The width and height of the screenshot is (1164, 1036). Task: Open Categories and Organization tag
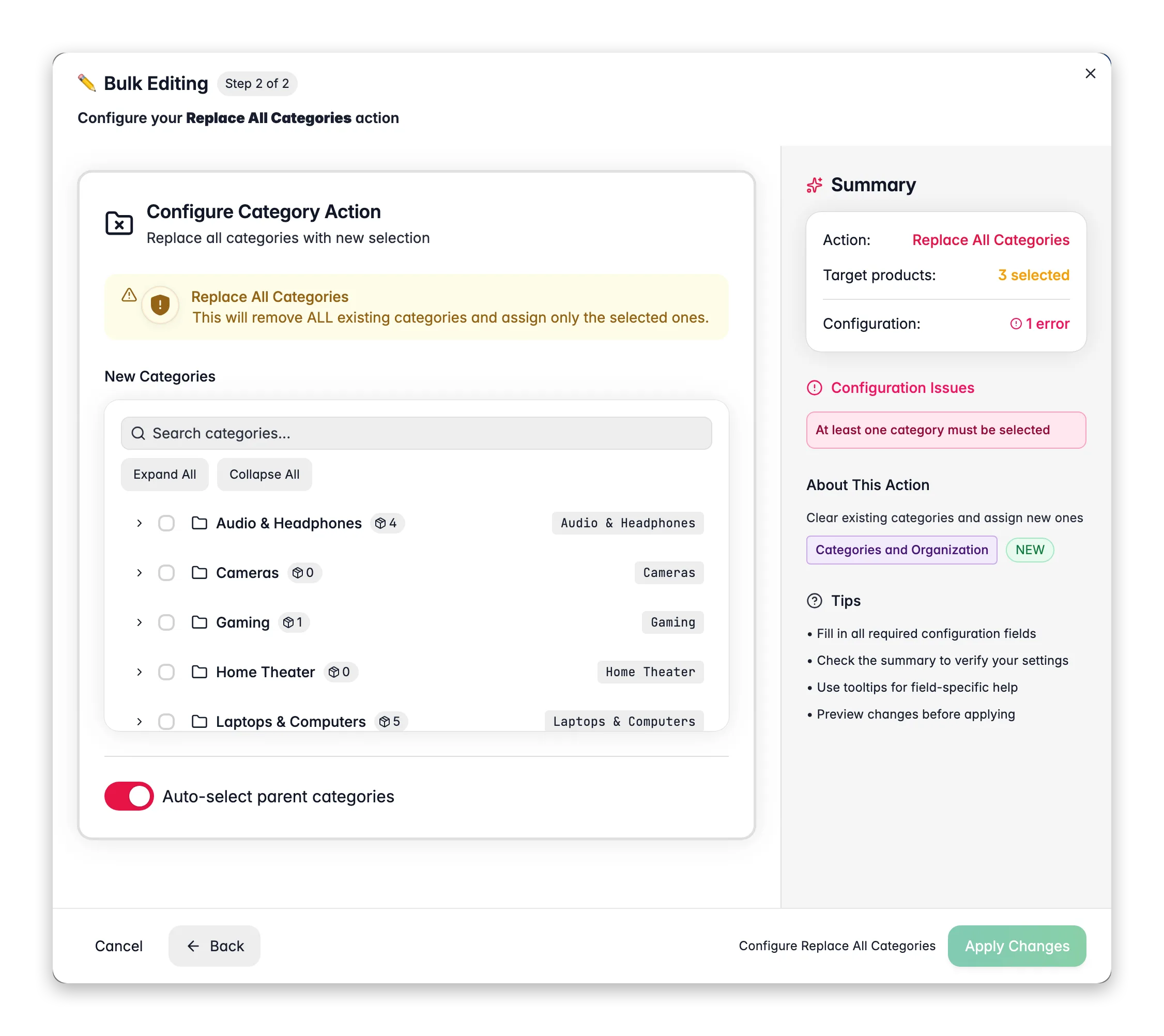[901, 550]
